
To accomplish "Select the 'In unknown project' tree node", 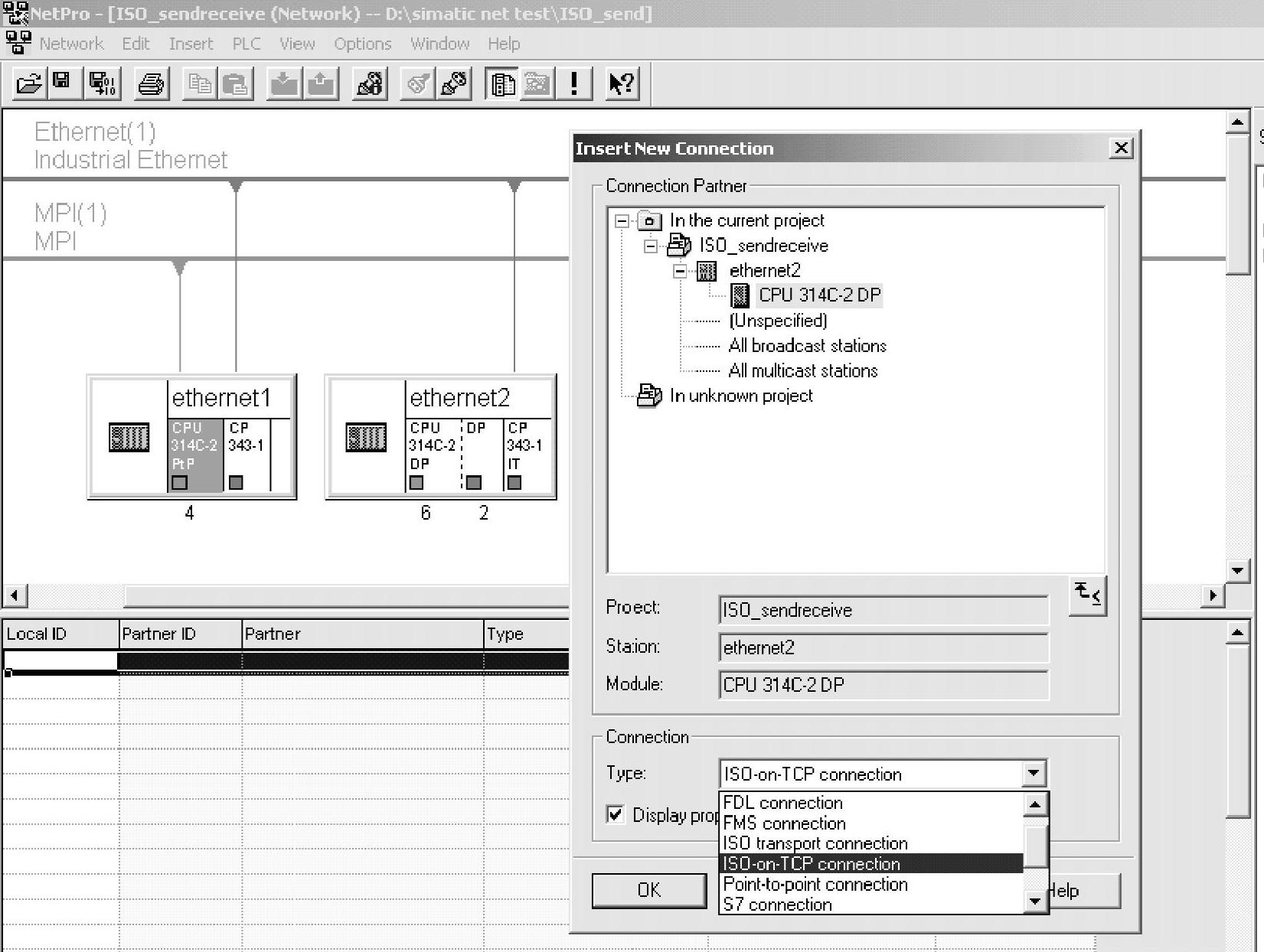I will 741,396.
